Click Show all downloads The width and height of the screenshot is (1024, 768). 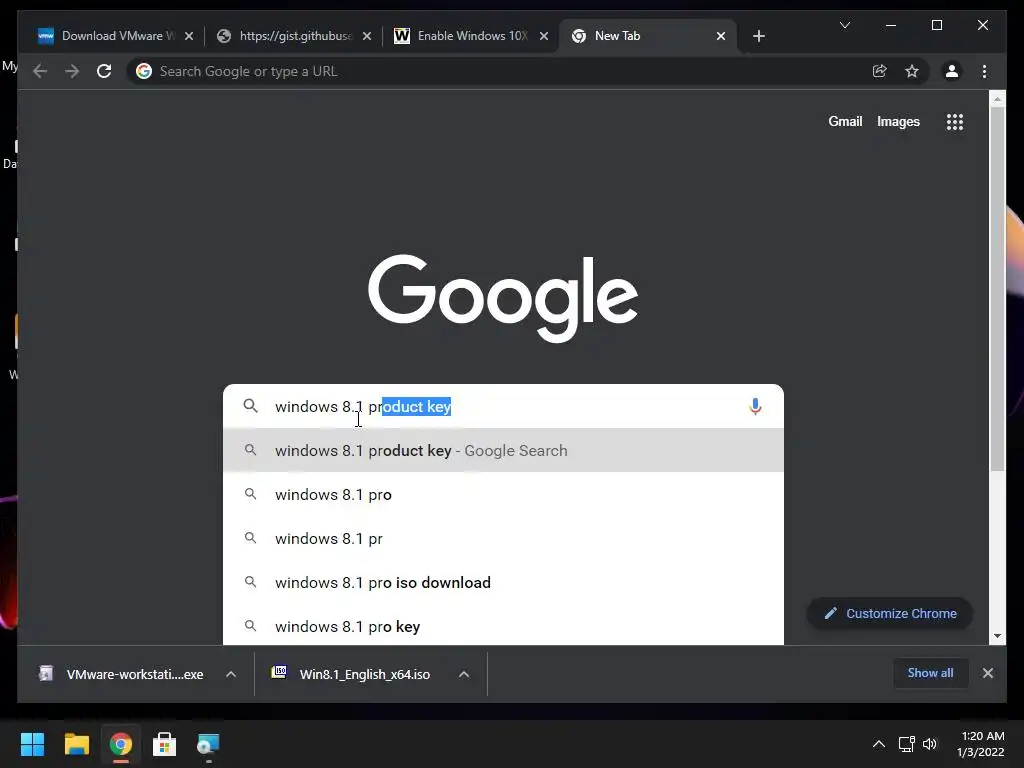930,673
